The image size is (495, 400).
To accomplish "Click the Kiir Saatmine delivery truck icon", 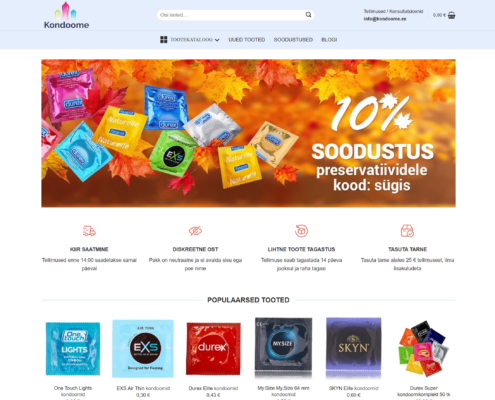I will click(89, 231).
